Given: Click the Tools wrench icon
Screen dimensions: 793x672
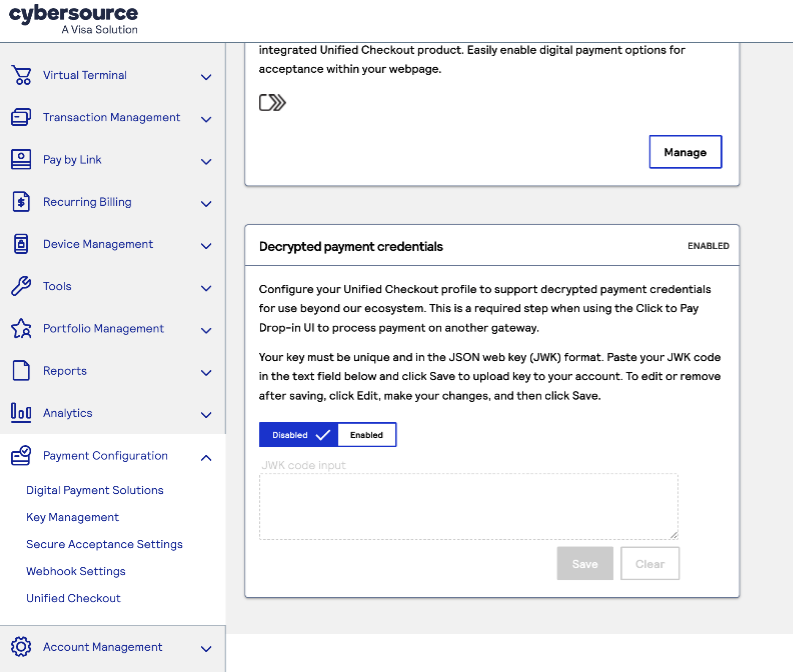Looking at the screenshot, I should point(21,287).
